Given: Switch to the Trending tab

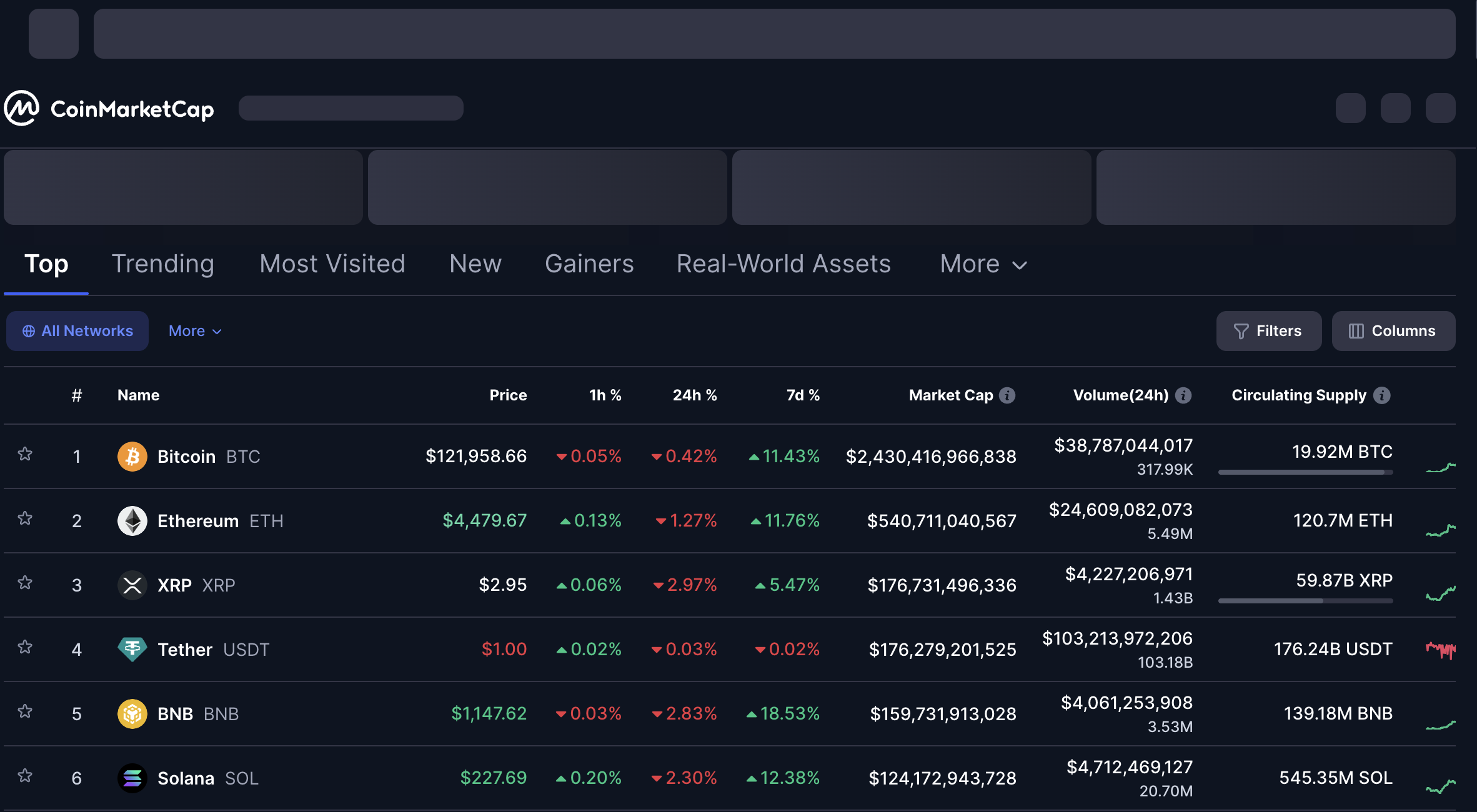Looking at the screenshot, I should 162,264.
